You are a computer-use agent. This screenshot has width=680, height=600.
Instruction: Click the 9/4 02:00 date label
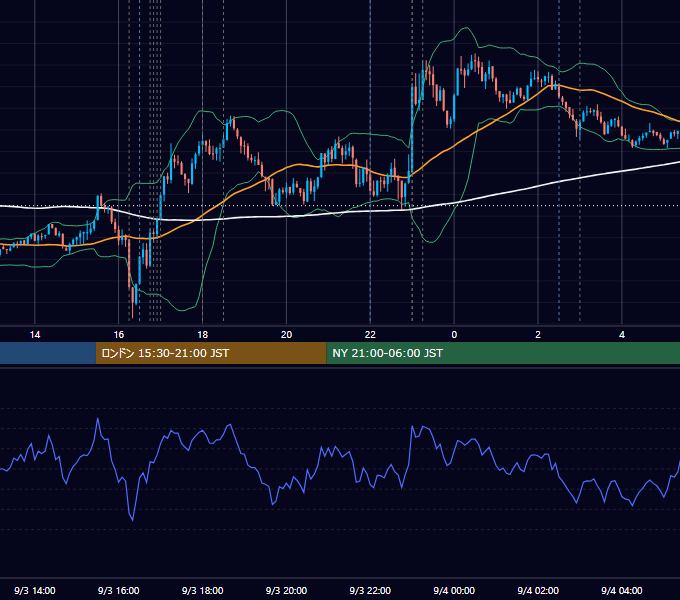(538, 590)
